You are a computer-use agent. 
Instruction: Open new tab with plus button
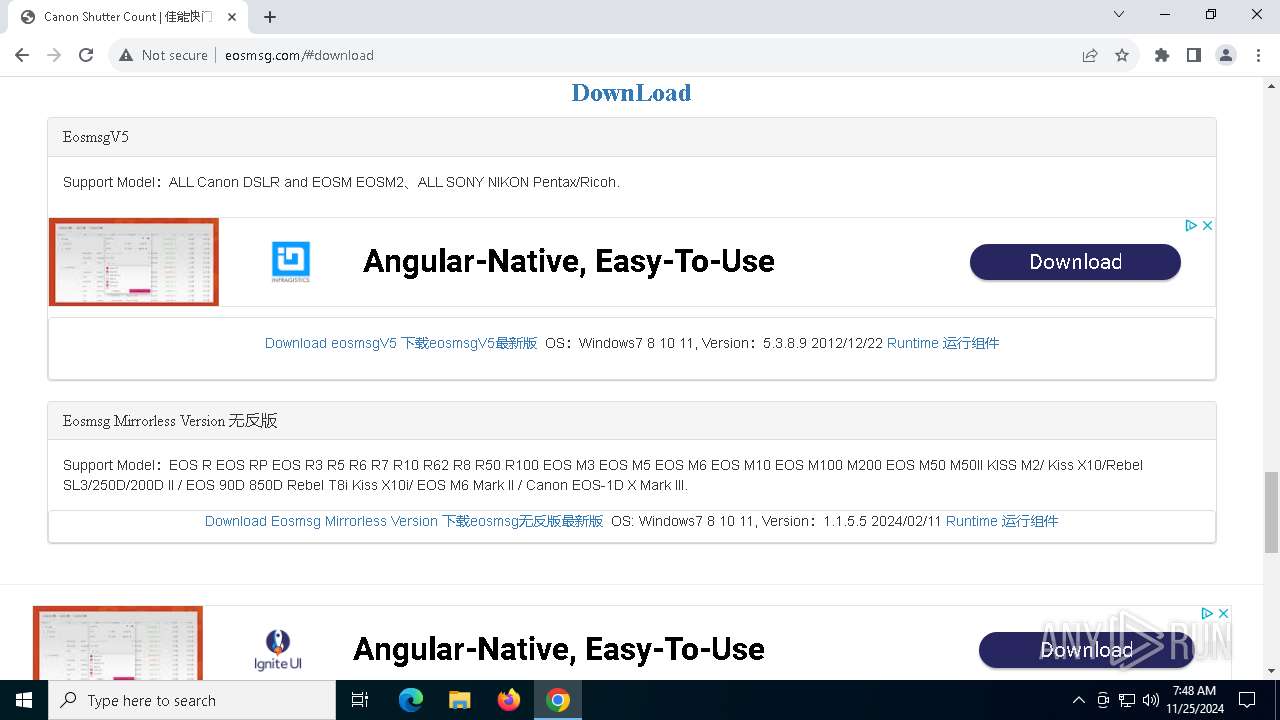point(270,16)
